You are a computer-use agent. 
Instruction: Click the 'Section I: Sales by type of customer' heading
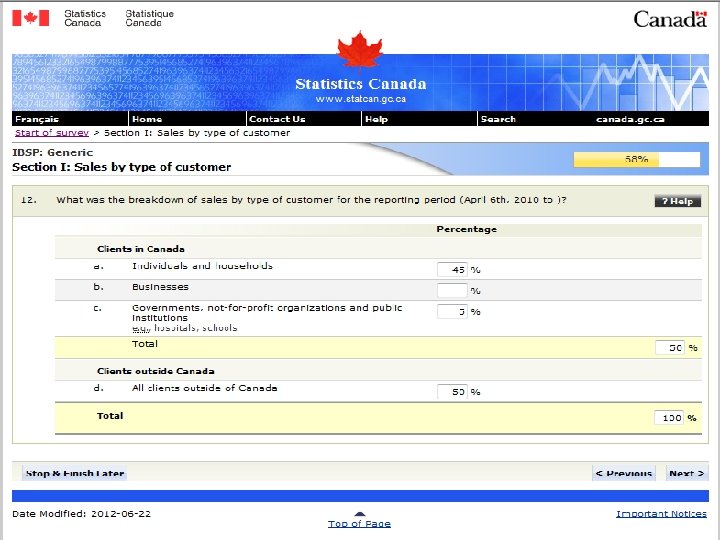coord(122,167)
